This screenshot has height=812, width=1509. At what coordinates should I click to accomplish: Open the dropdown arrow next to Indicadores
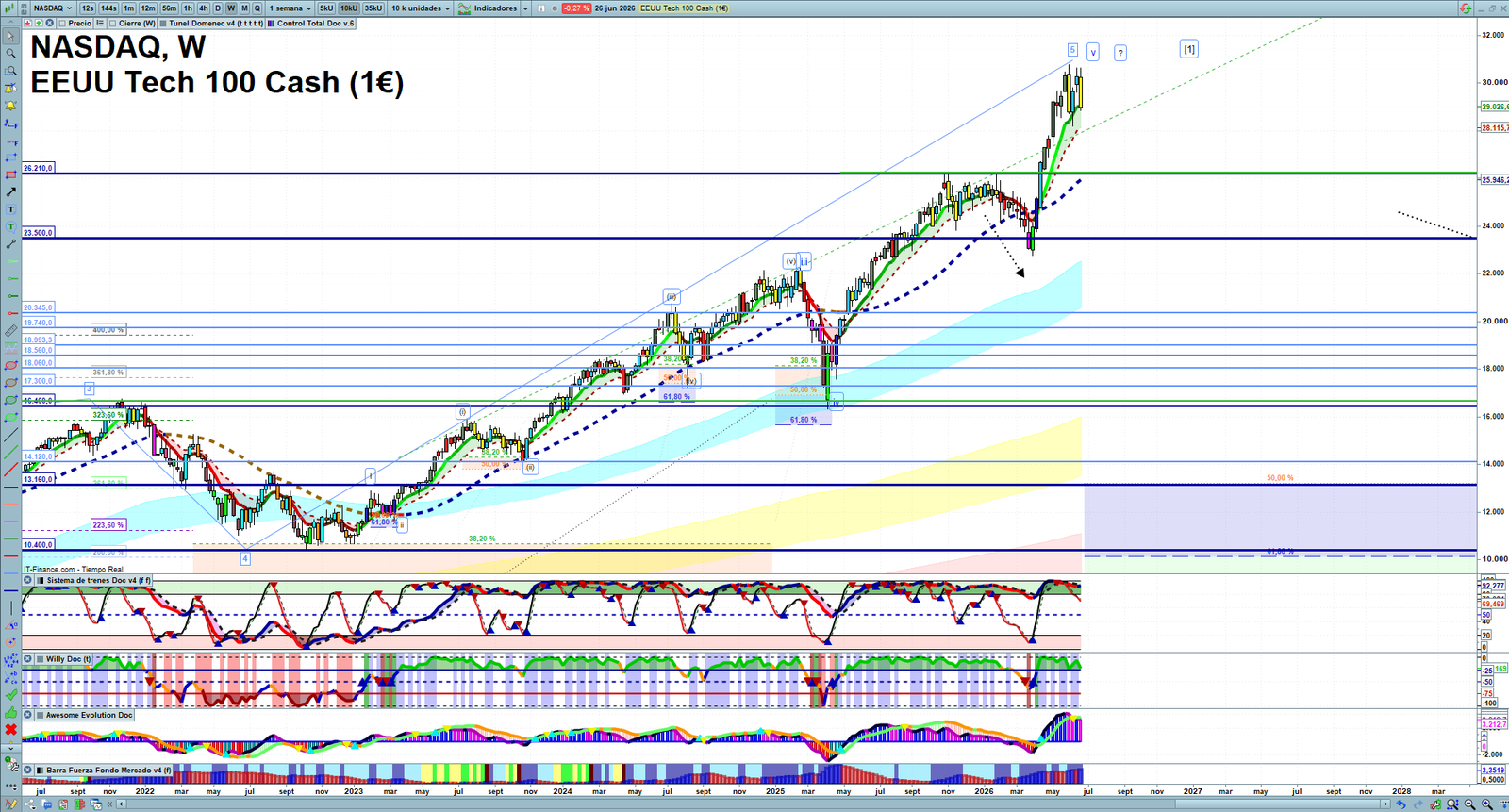click(x=525, y=8)
